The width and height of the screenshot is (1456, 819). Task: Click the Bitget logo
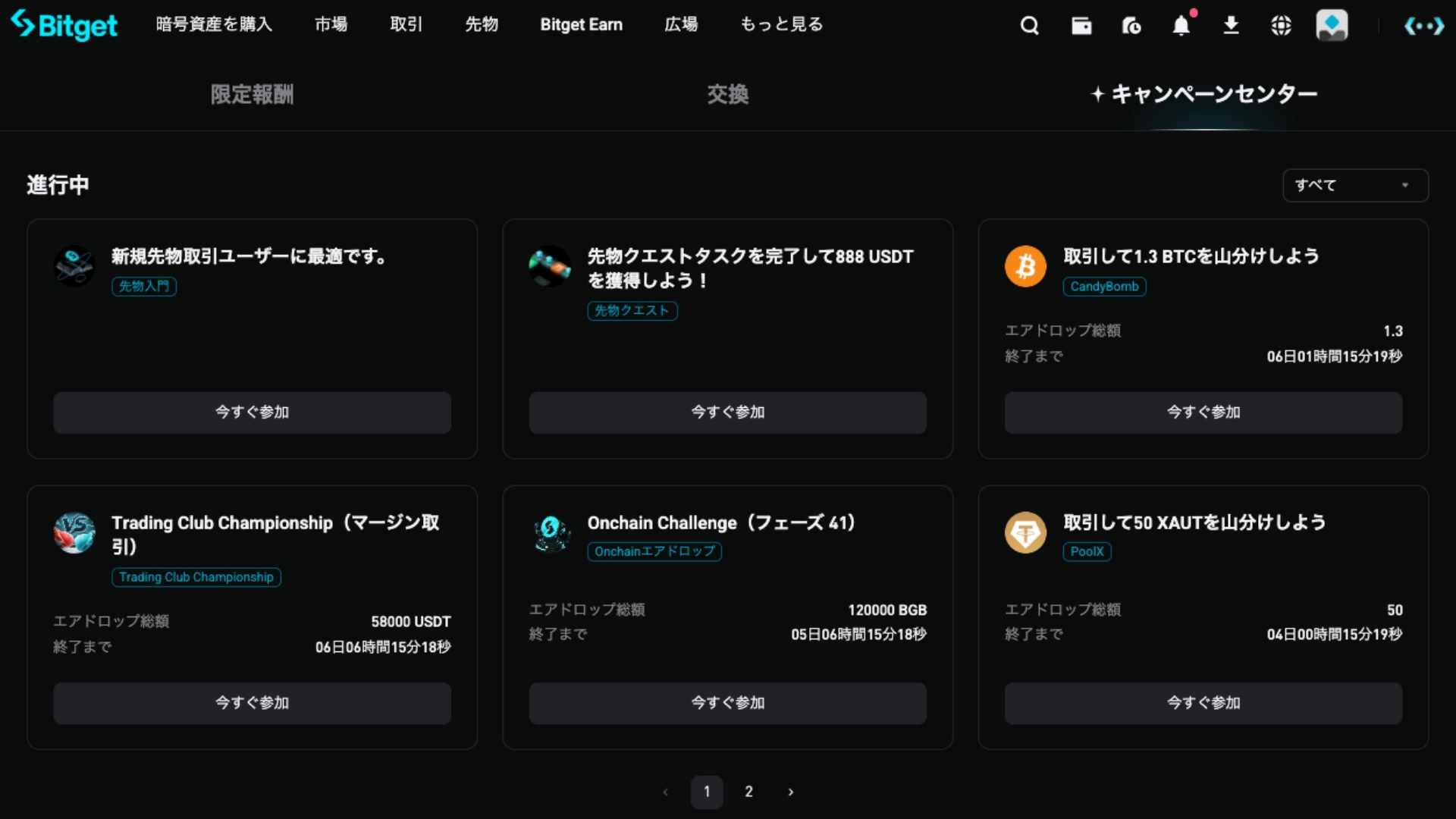coord(64,25)
